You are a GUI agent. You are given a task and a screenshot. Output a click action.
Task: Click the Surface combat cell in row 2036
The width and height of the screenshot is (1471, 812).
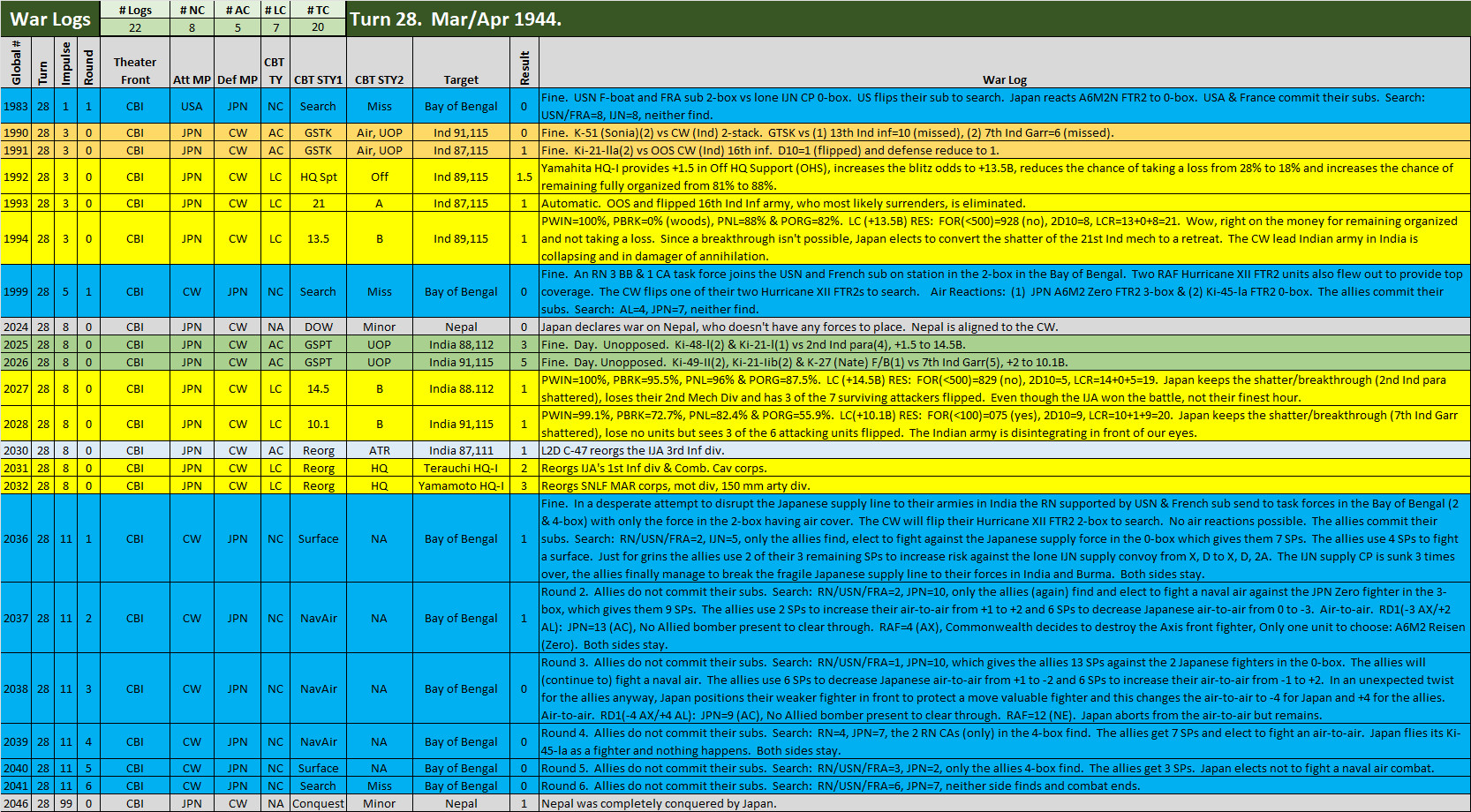click(318, 538)
